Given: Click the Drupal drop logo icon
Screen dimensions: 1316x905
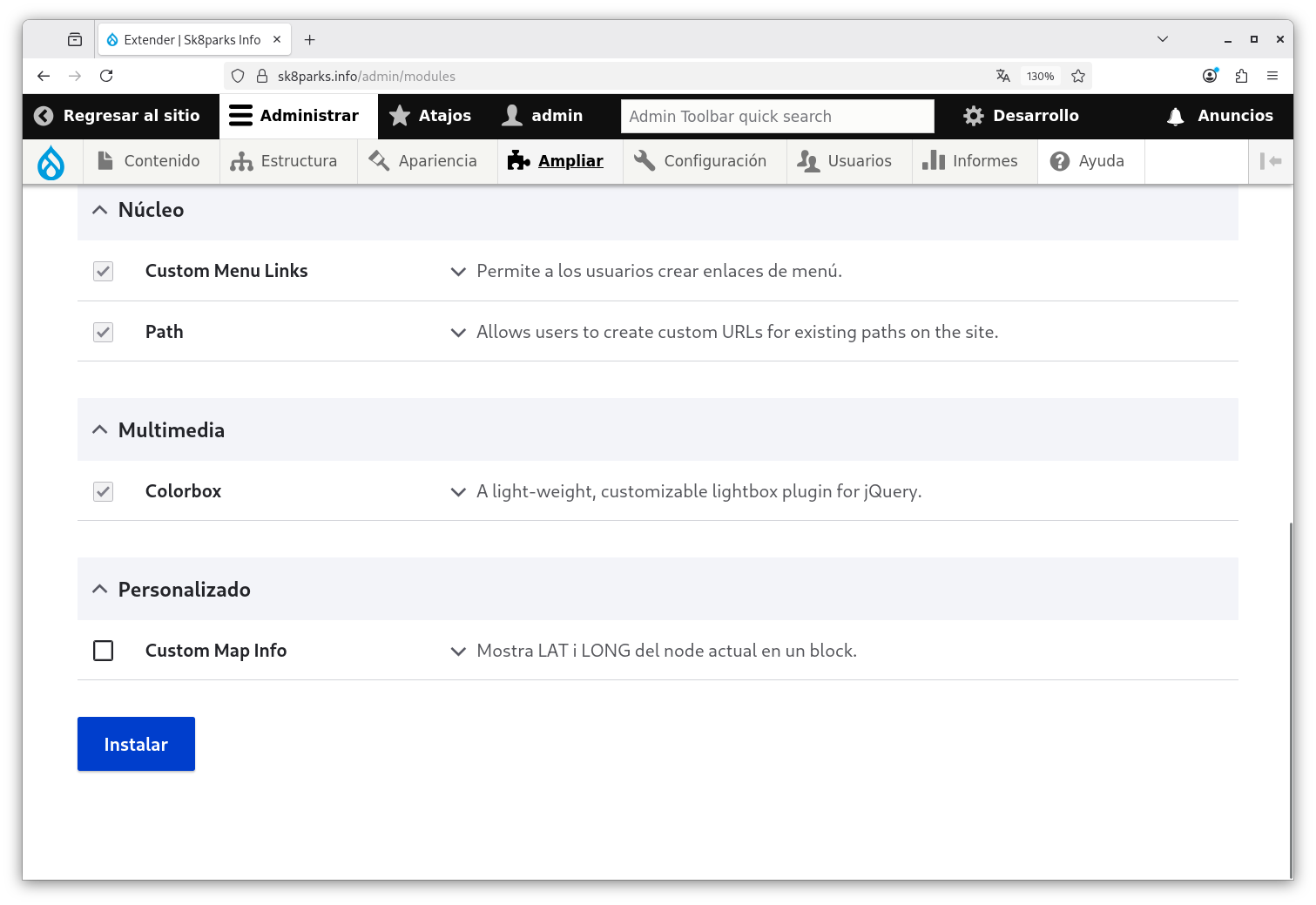Looking at the screenshot, I should tap(51, 162).
